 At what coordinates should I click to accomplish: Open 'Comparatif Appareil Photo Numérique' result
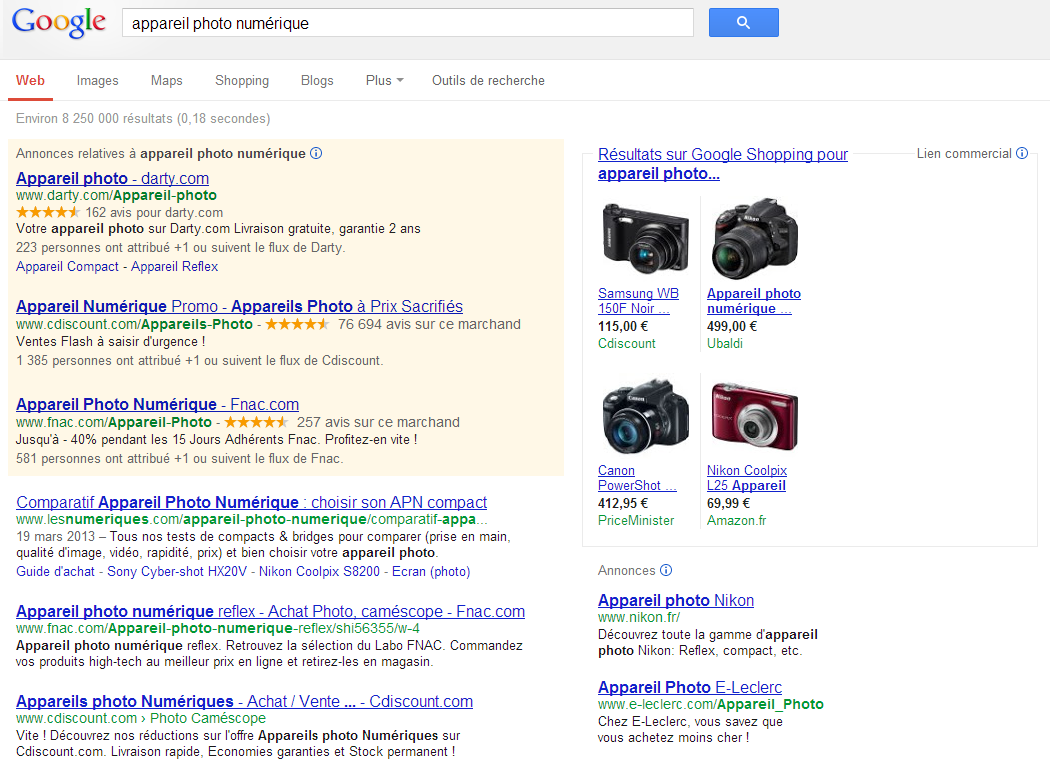(x=251, y=502)
